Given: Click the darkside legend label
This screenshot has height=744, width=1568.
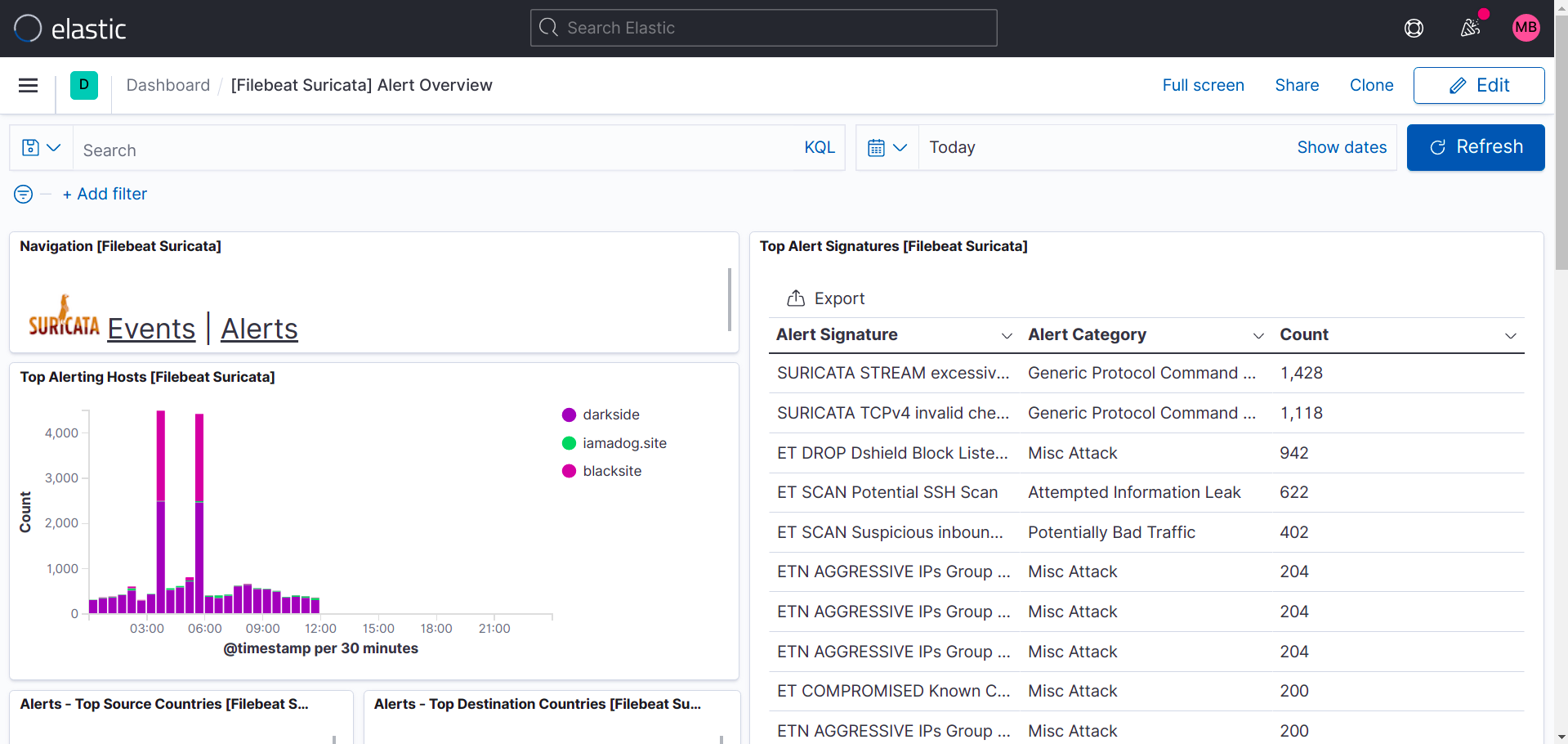Looking at the screenshot, I should pos(611,415).
